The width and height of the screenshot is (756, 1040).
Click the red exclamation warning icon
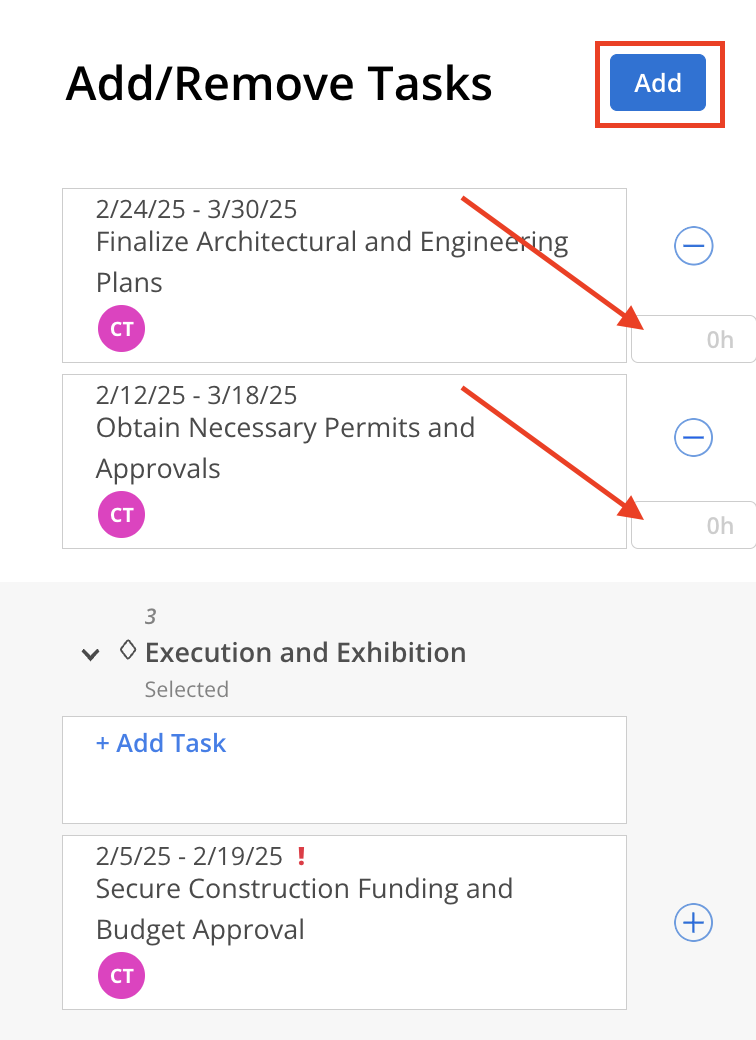[302, 856]
